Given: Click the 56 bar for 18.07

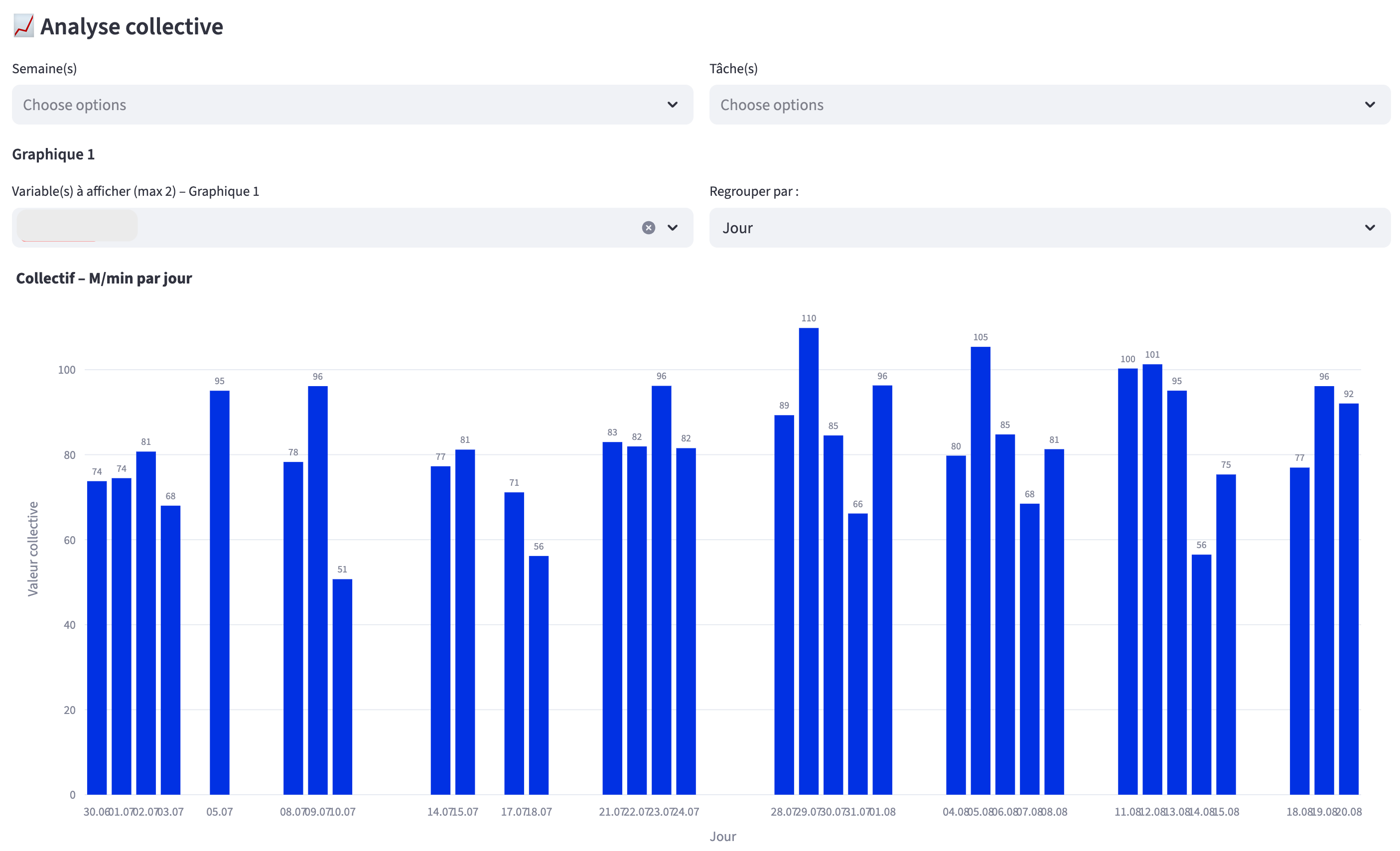Looking at the screenshot, I should point(538,676).
